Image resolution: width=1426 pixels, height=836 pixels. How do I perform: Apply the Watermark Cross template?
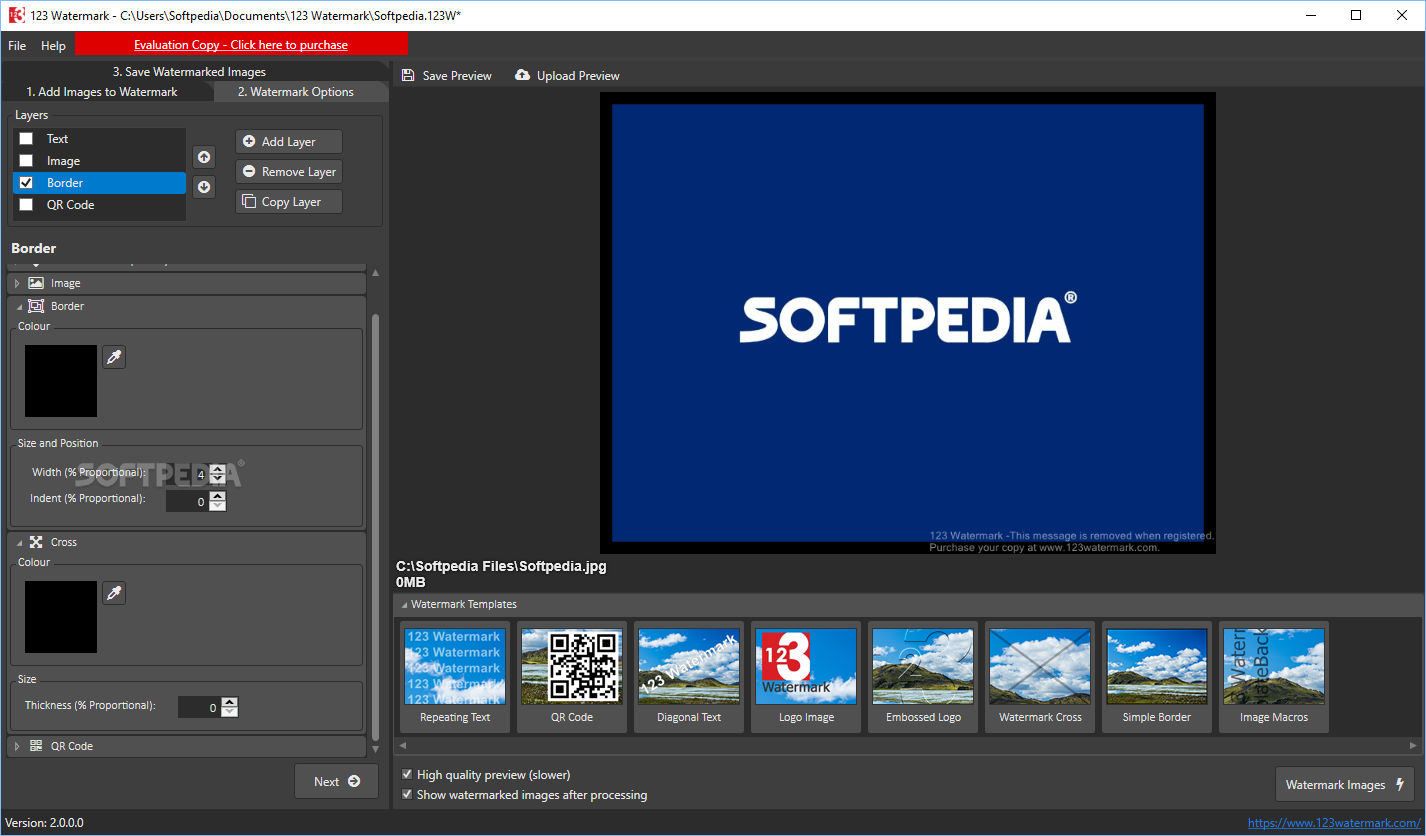tap(1040, 677)
